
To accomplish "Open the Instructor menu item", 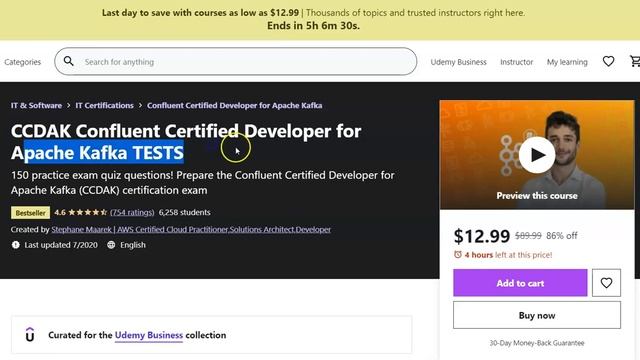I will [516, 62].
